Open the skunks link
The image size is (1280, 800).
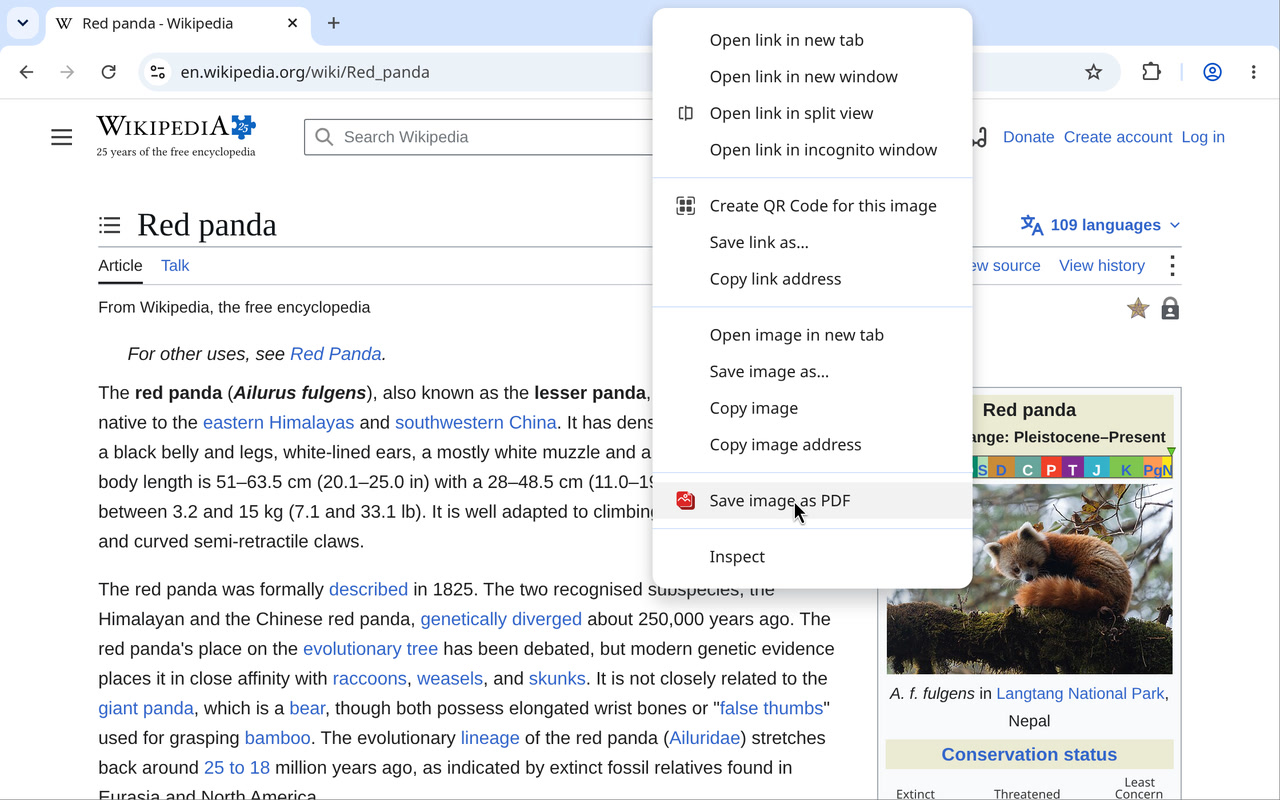click(x=557, y=679)
